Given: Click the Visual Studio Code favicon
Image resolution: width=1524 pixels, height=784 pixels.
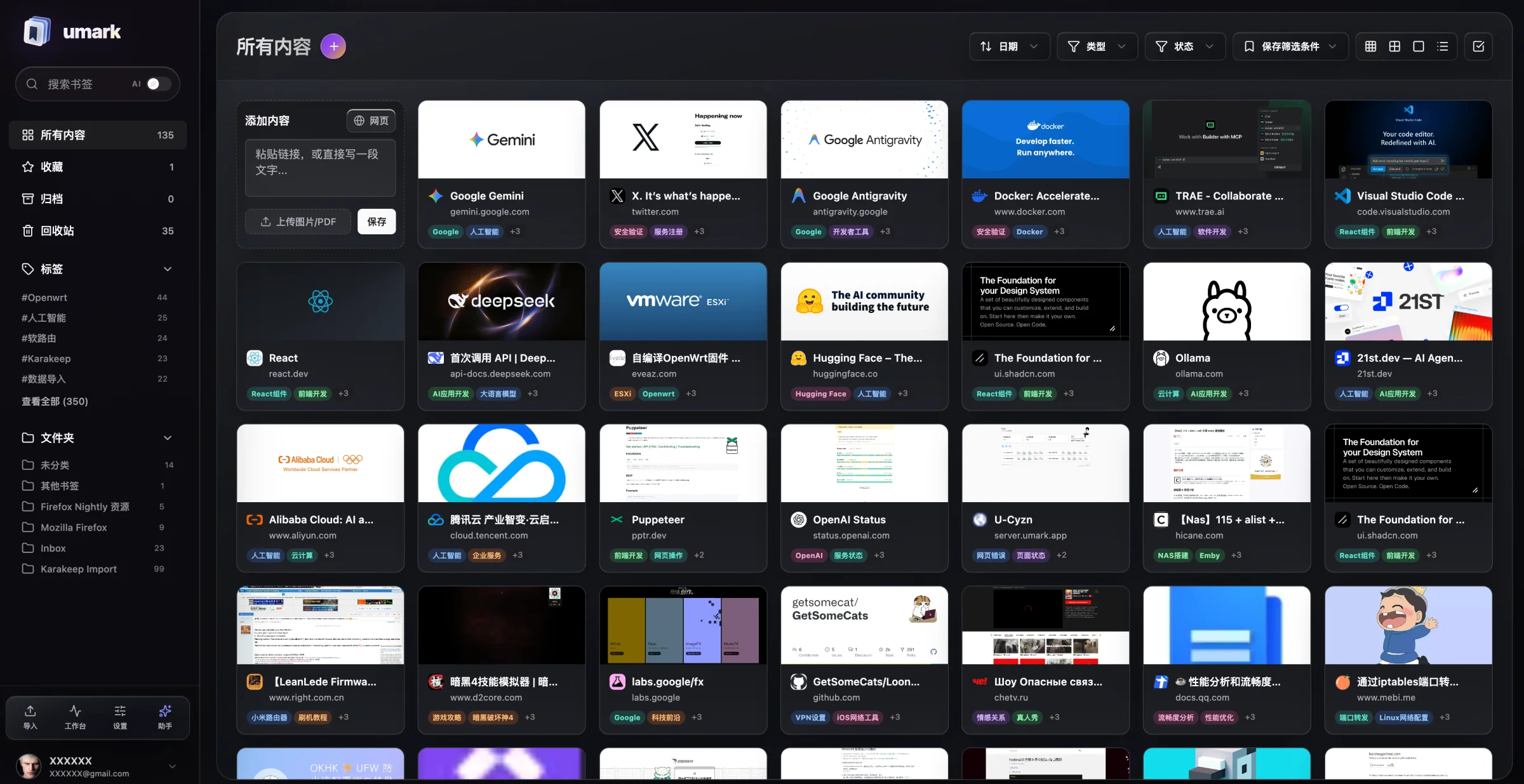Looking at the screenshot, I should (x=1342, y=196).
